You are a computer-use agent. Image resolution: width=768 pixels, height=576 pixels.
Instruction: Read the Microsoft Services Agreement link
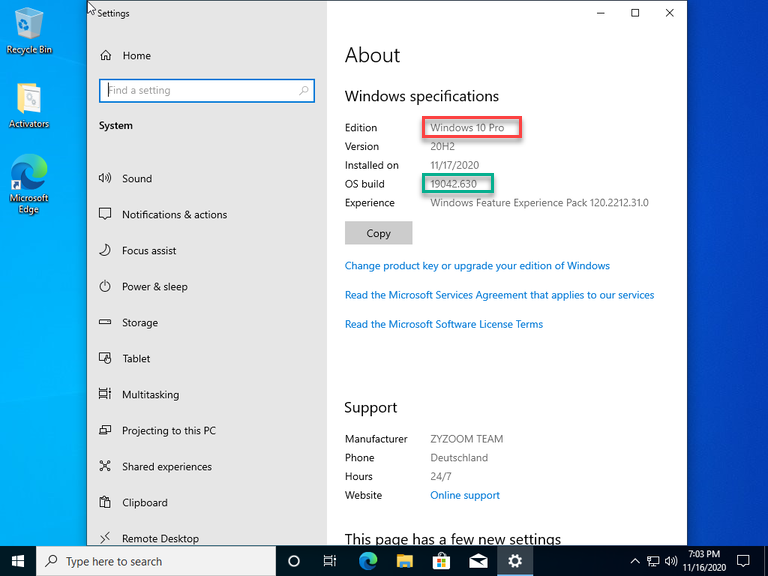[500, 295]
